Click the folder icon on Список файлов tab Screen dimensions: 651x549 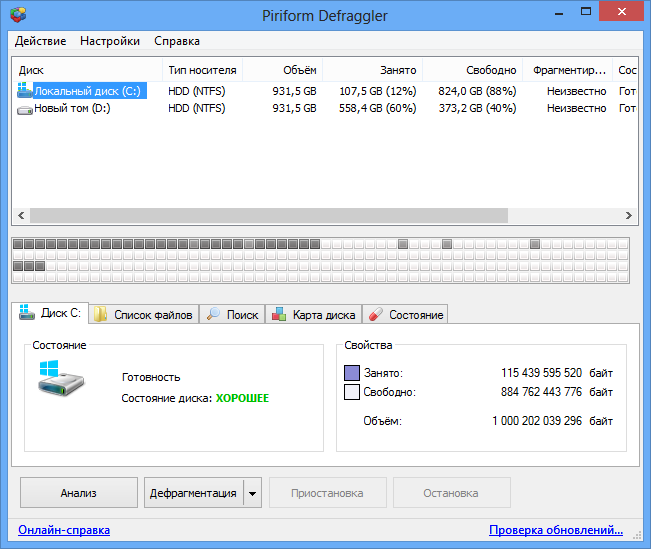click(100, 314)
